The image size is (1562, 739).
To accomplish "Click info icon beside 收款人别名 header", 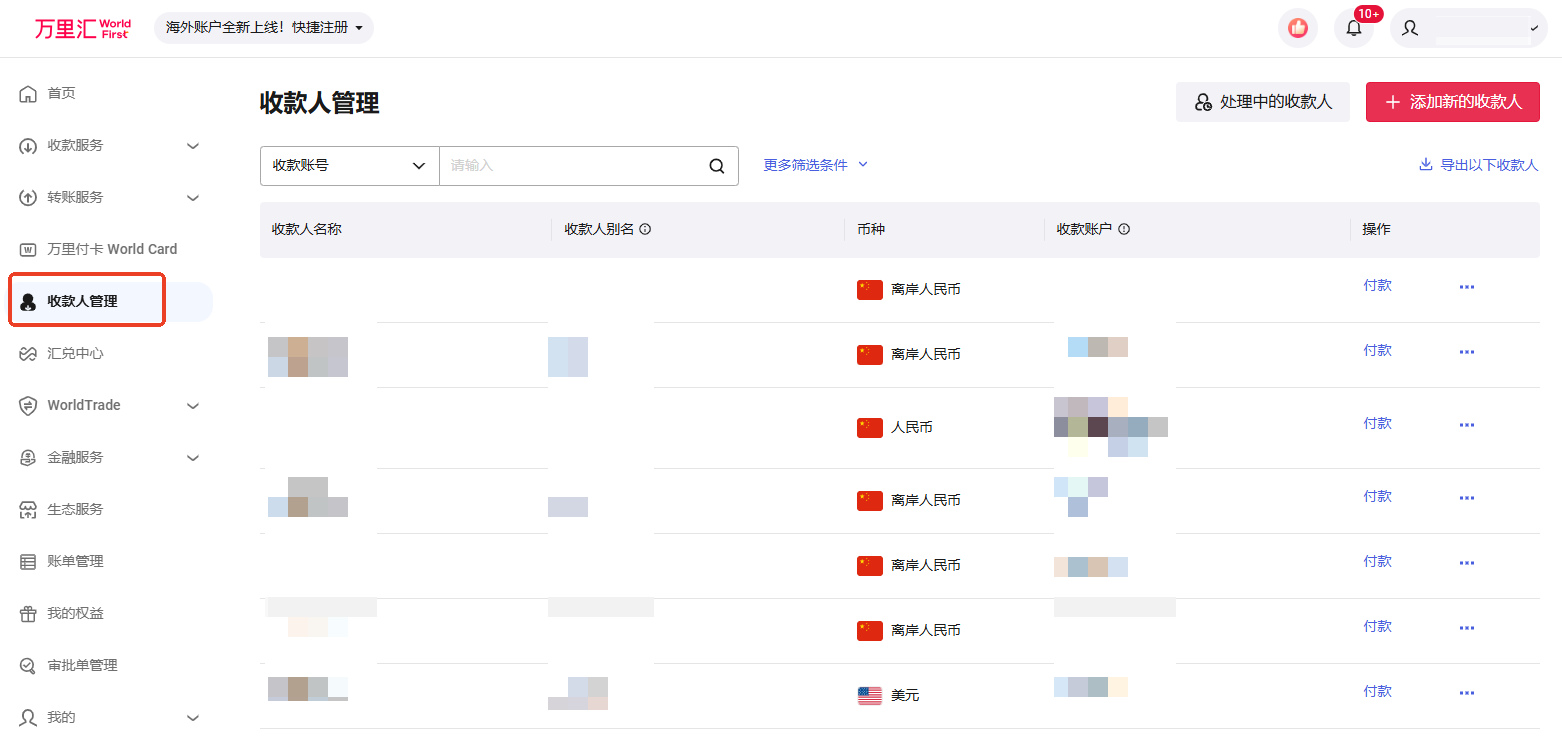I will tap(645, 229).
